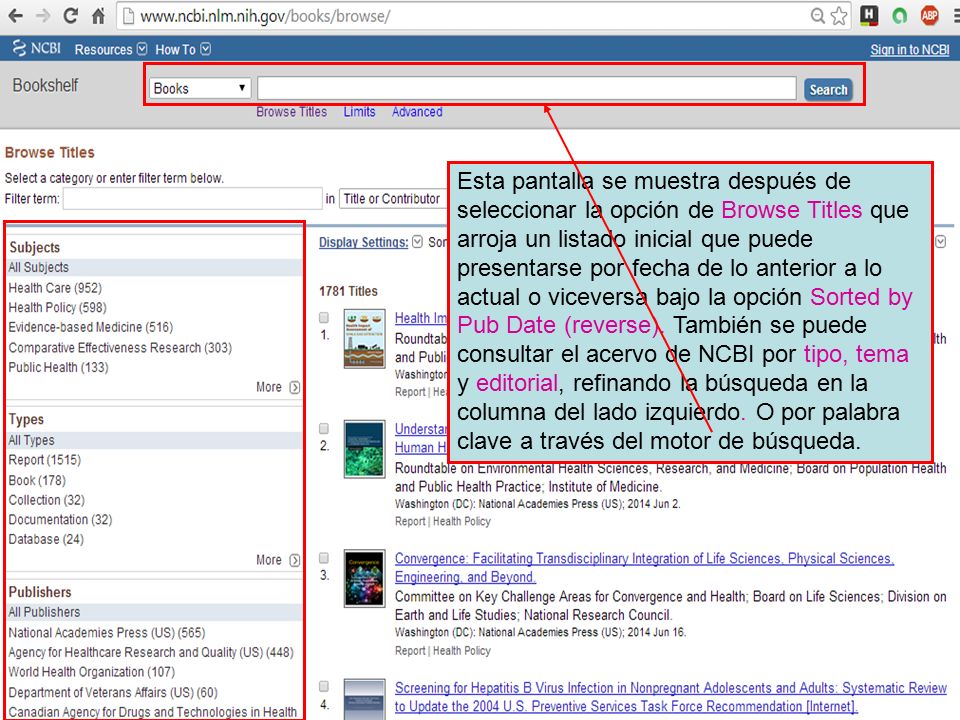This screenshot has width=960, height=720.
Task: Check the box for title 4
Action: point(324,686)
